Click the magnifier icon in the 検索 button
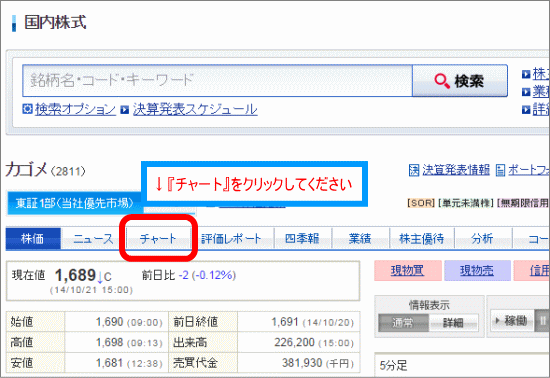This screenshot has height=378, width=550. click(442, 81)
